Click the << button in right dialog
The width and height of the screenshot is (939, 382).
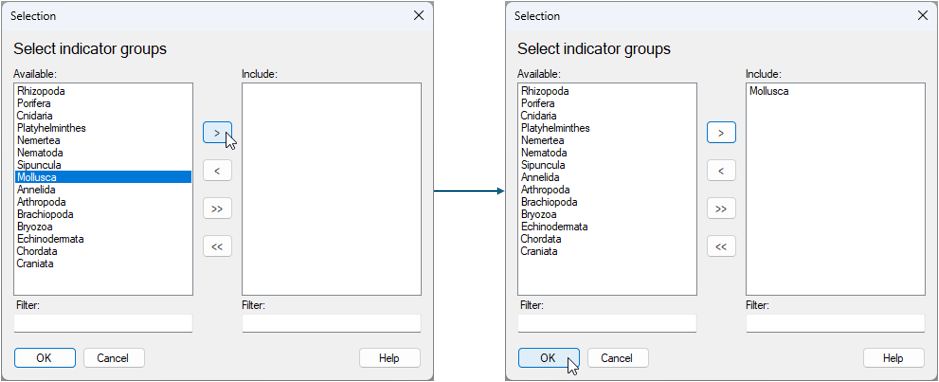click(x=721, y=247)
